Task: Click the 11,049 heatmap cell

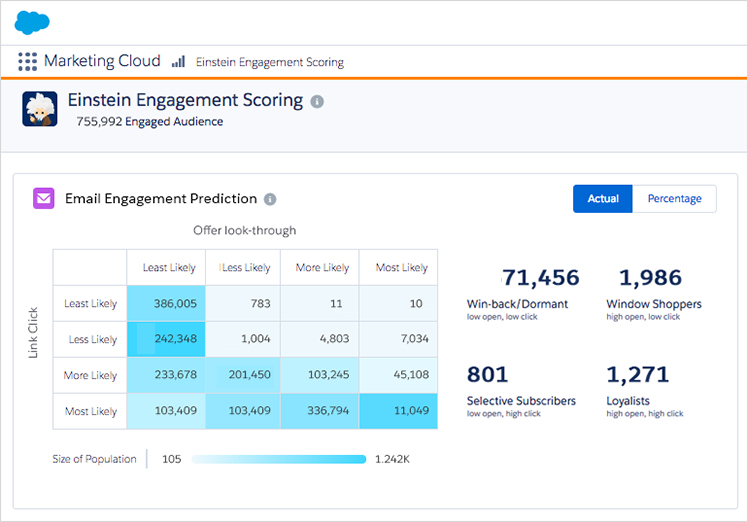Action: pyautogui.click(x=399, y=411)
